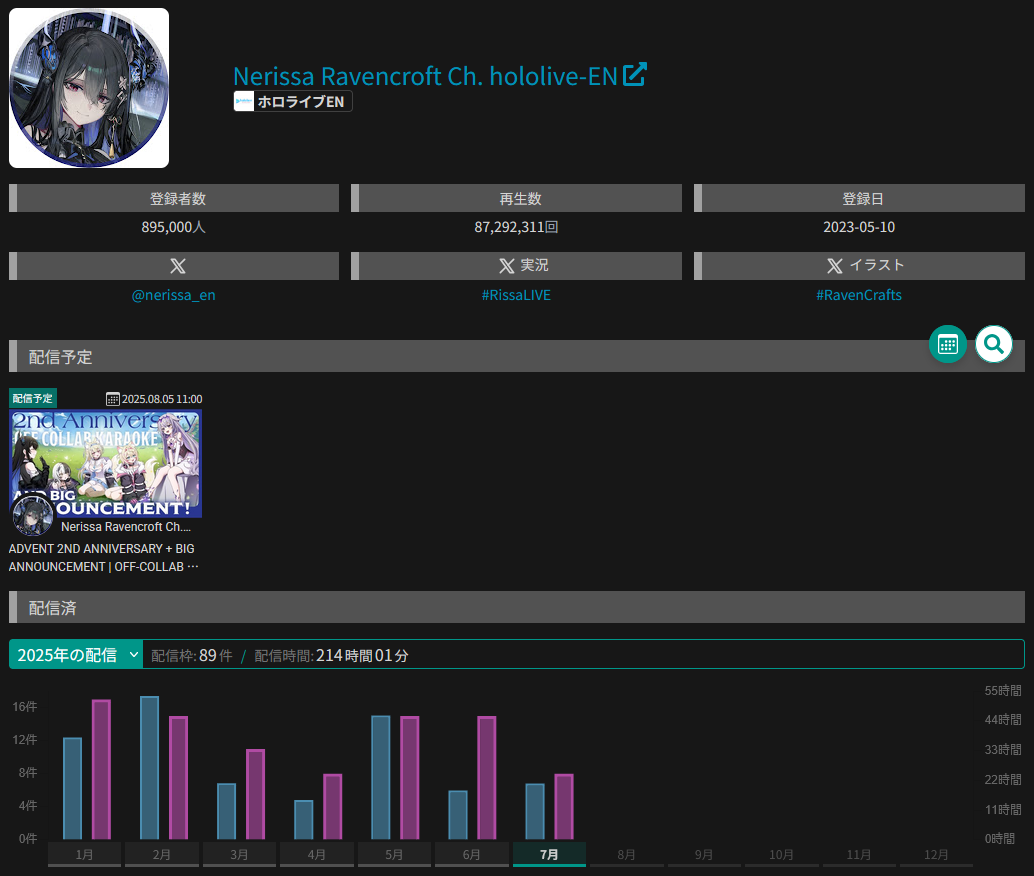The image size is (1034, 876).
Task: Select the 3月 month tab
Action: tap(239, 854)
